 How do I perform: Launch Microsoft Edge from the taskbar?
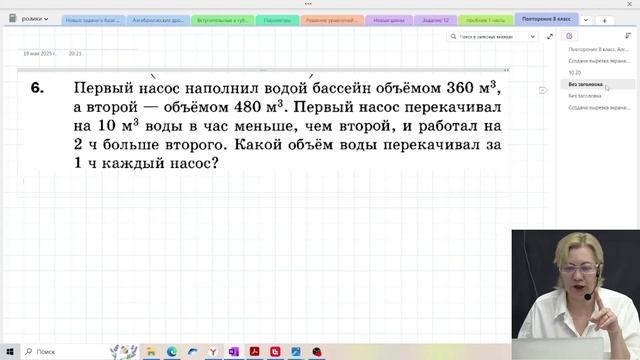(172, 351)
